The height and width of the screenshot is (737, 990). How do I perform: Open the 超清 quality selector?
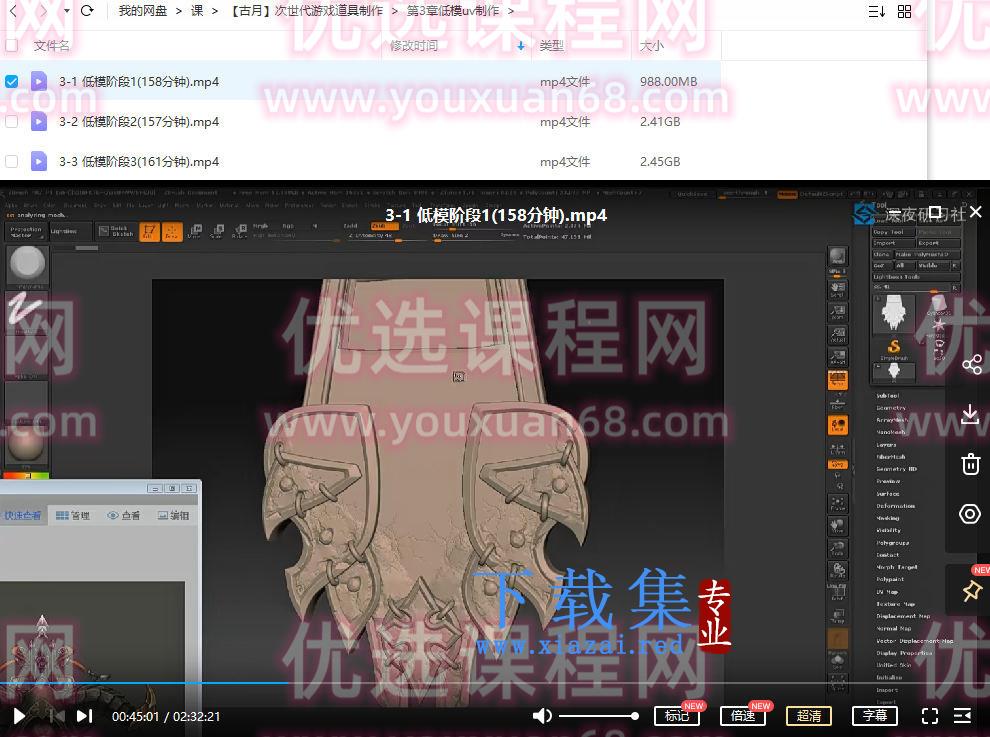pyautogui.click(x=809, y=716)
